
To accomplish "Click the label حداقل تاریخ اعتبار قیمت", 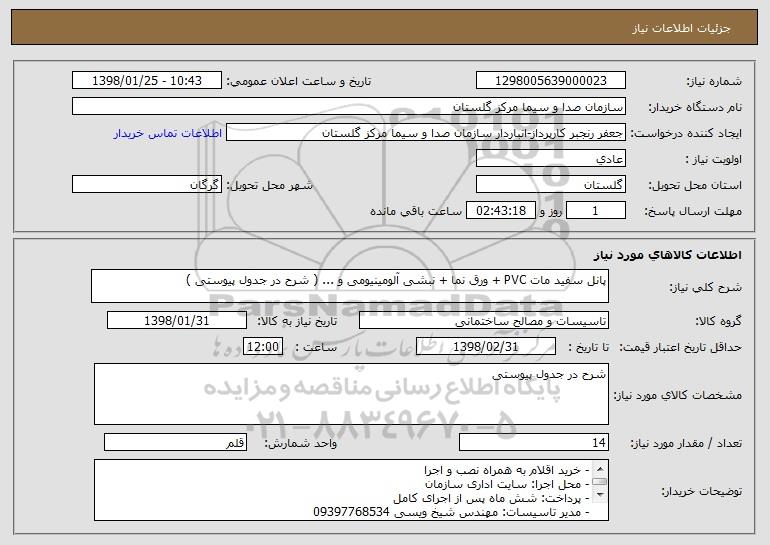I will point(681,347).
